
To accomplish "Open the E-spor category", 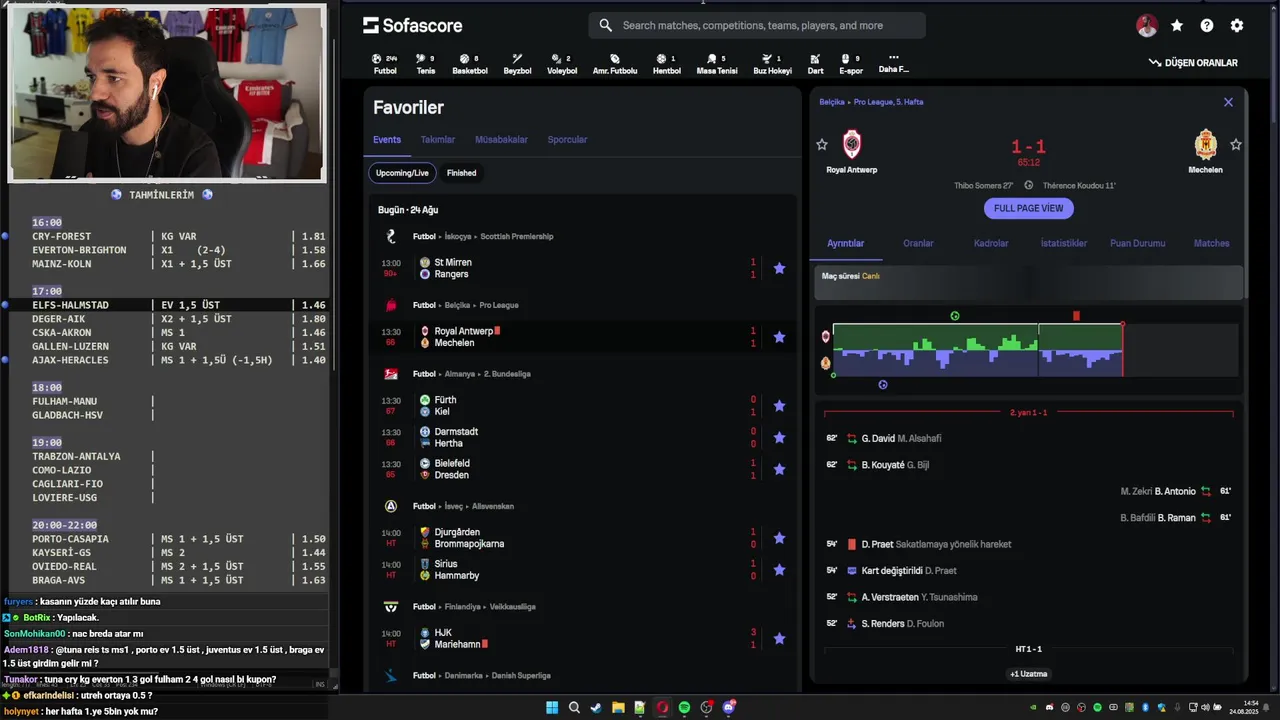I will point(851,64).
